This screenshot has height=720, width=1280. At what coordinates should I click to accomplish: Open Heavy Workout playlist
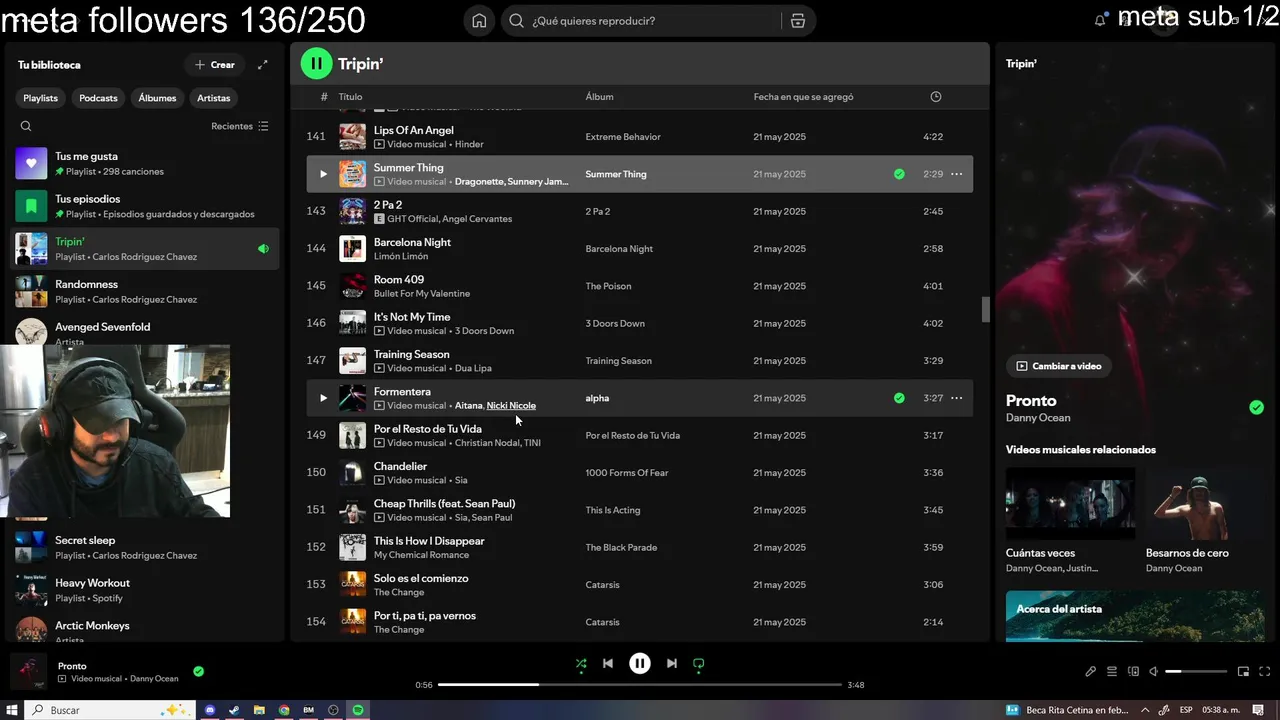[x=145, y=590]
